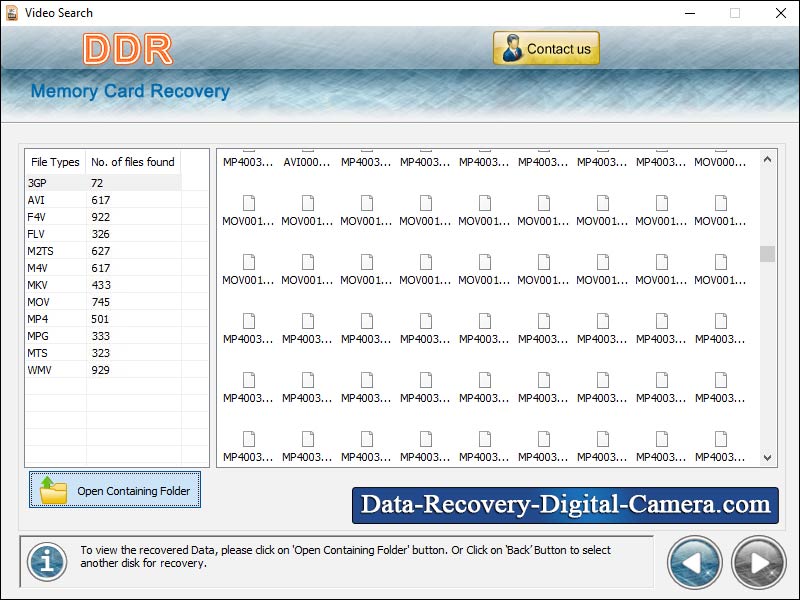Click the count 922 for F4V
Viewport: 800px width, 600px height.
click(x=101, y=217)
